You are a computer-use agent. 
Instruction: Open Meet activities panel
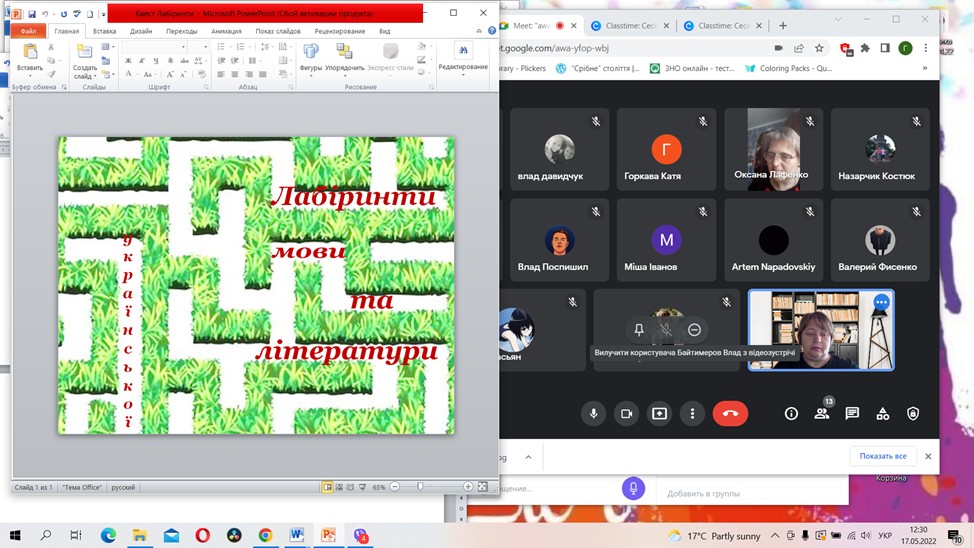882,413
